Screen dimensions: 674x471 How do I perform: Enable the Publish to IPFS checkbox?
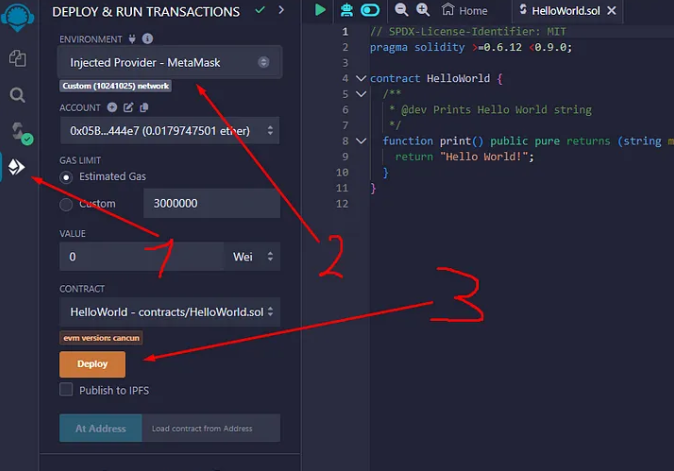(x=66, y=389)
